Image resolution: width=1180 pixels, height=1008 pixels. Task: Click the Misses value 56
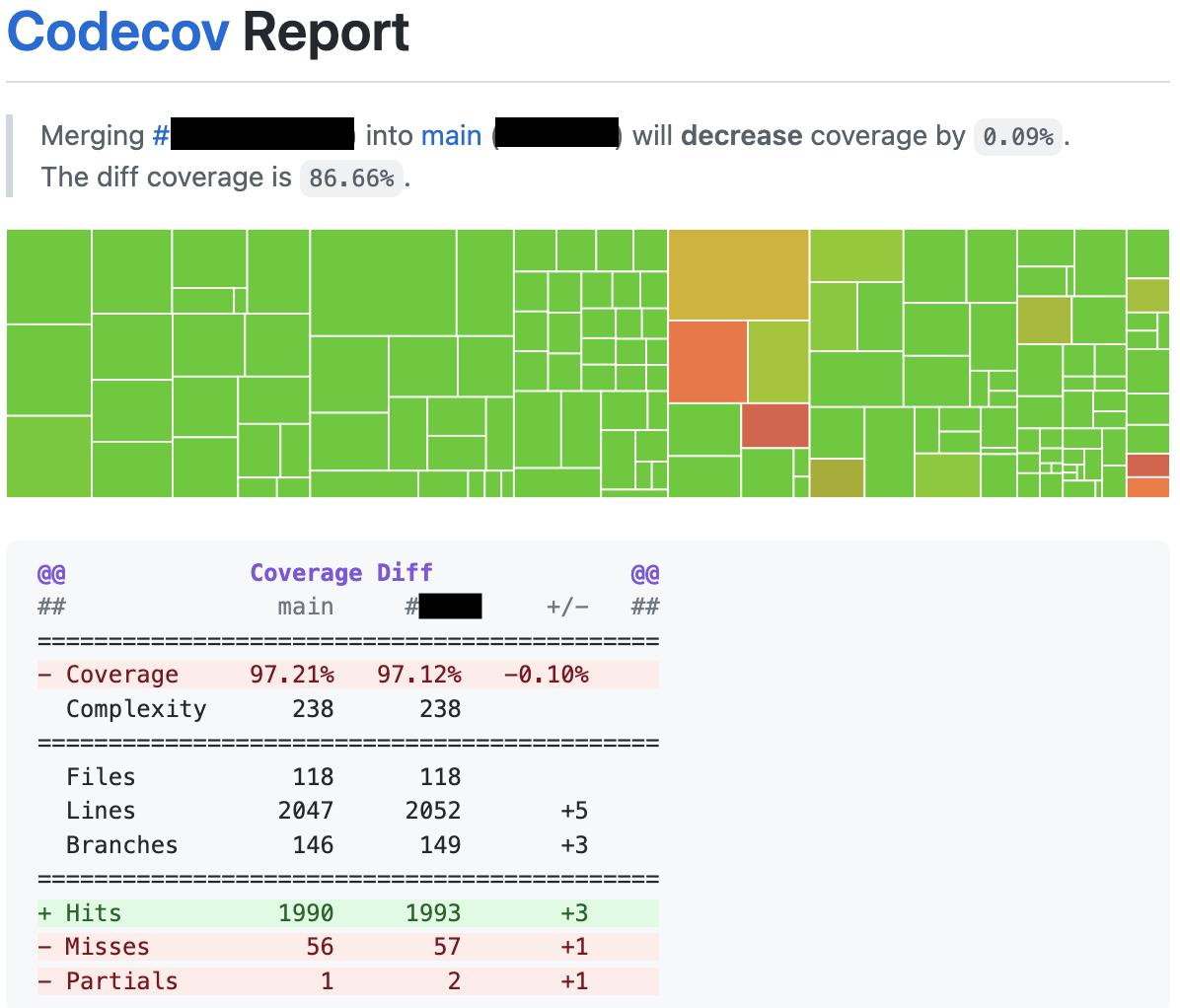[x=320, y=946]
